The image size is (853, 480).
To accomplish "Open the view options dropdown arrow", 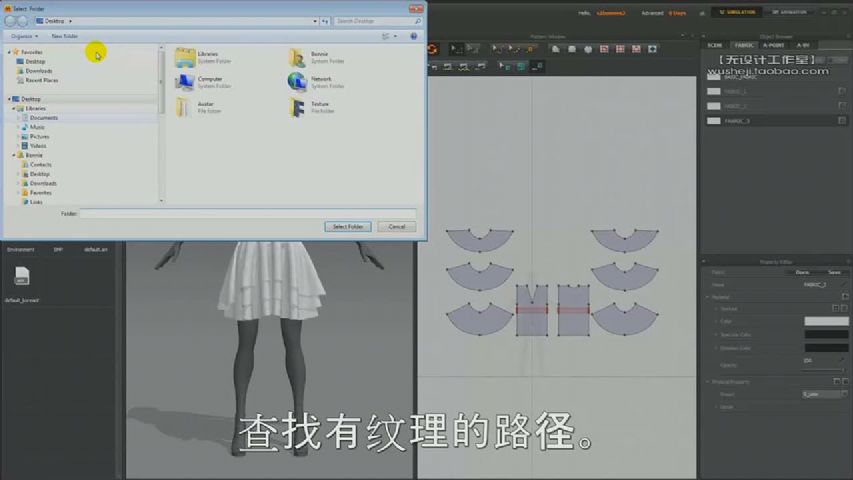I will coord(395,36).
